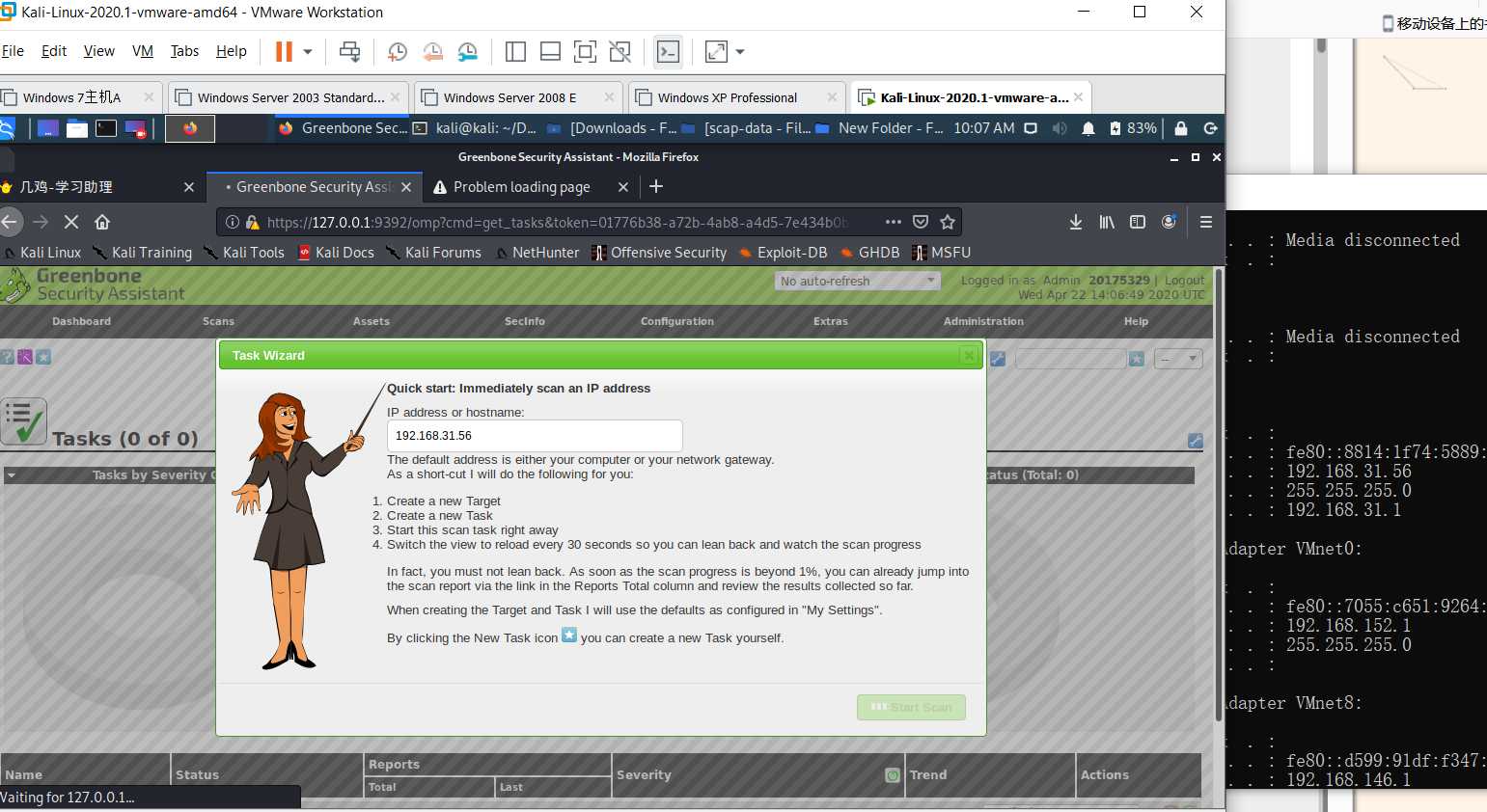Click the Logout link
The width and height of the screenshot is (1487, 812).
click(x=1184, y=281)
